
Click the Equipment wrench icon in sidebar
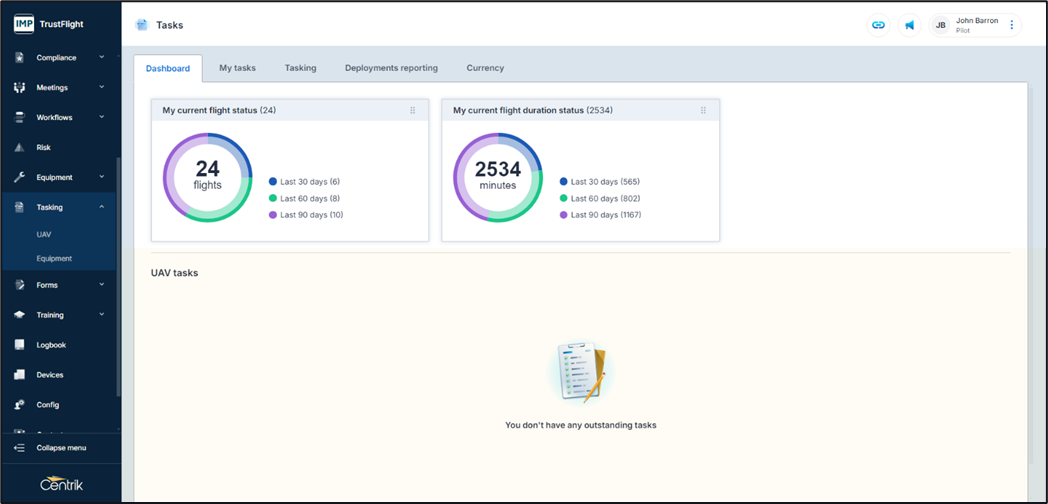(x=19, y=177)
